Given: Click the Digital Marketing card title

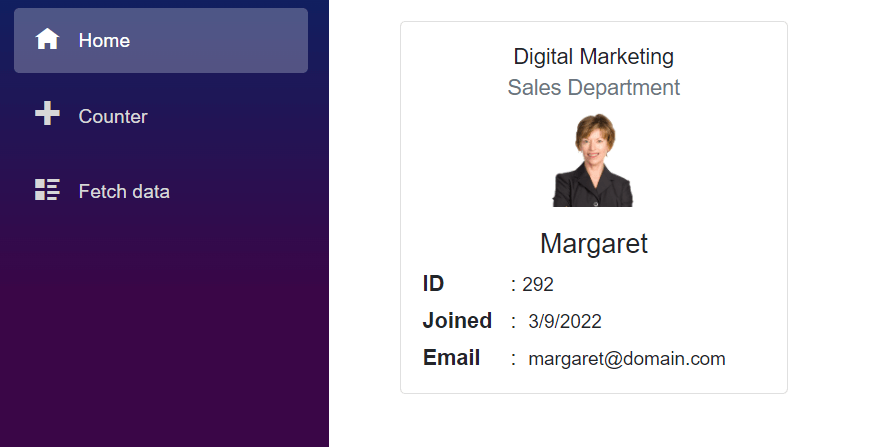Looking at the screenshot, I should click(x=593, y=57).
